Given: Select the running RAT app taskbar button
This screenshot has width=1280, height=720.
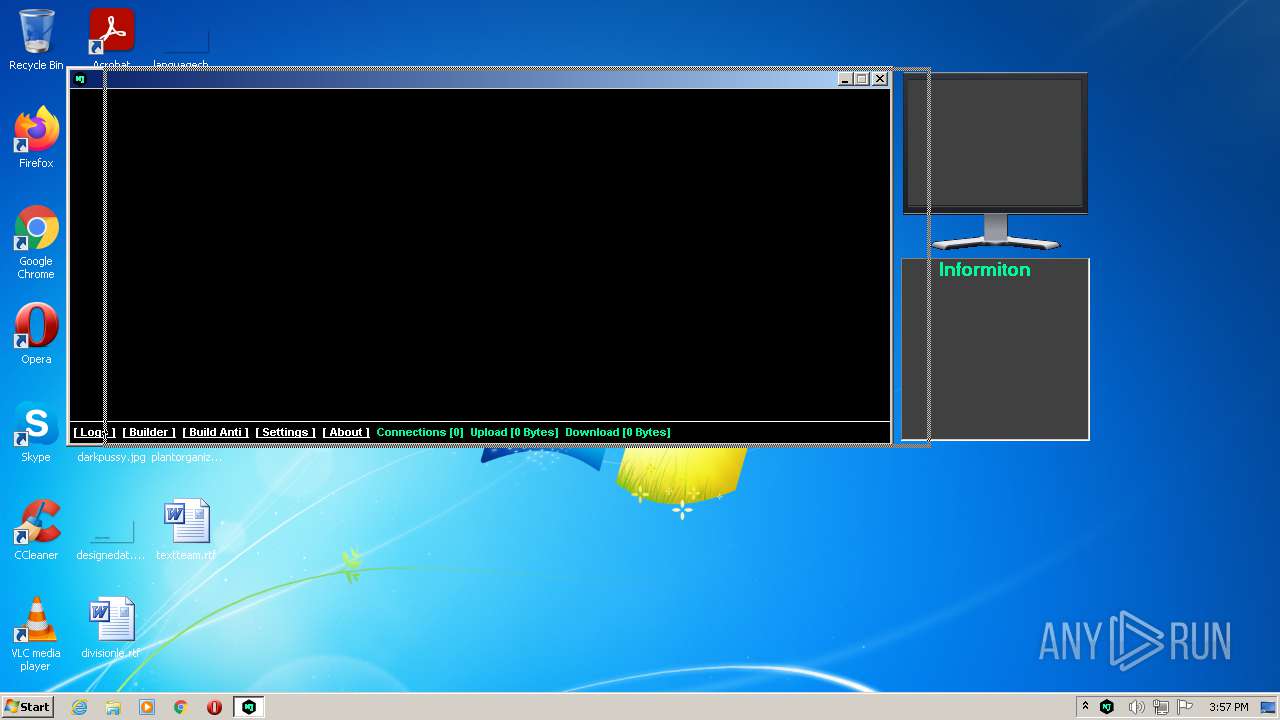Looking at the screenshot, I should [249, 707].
